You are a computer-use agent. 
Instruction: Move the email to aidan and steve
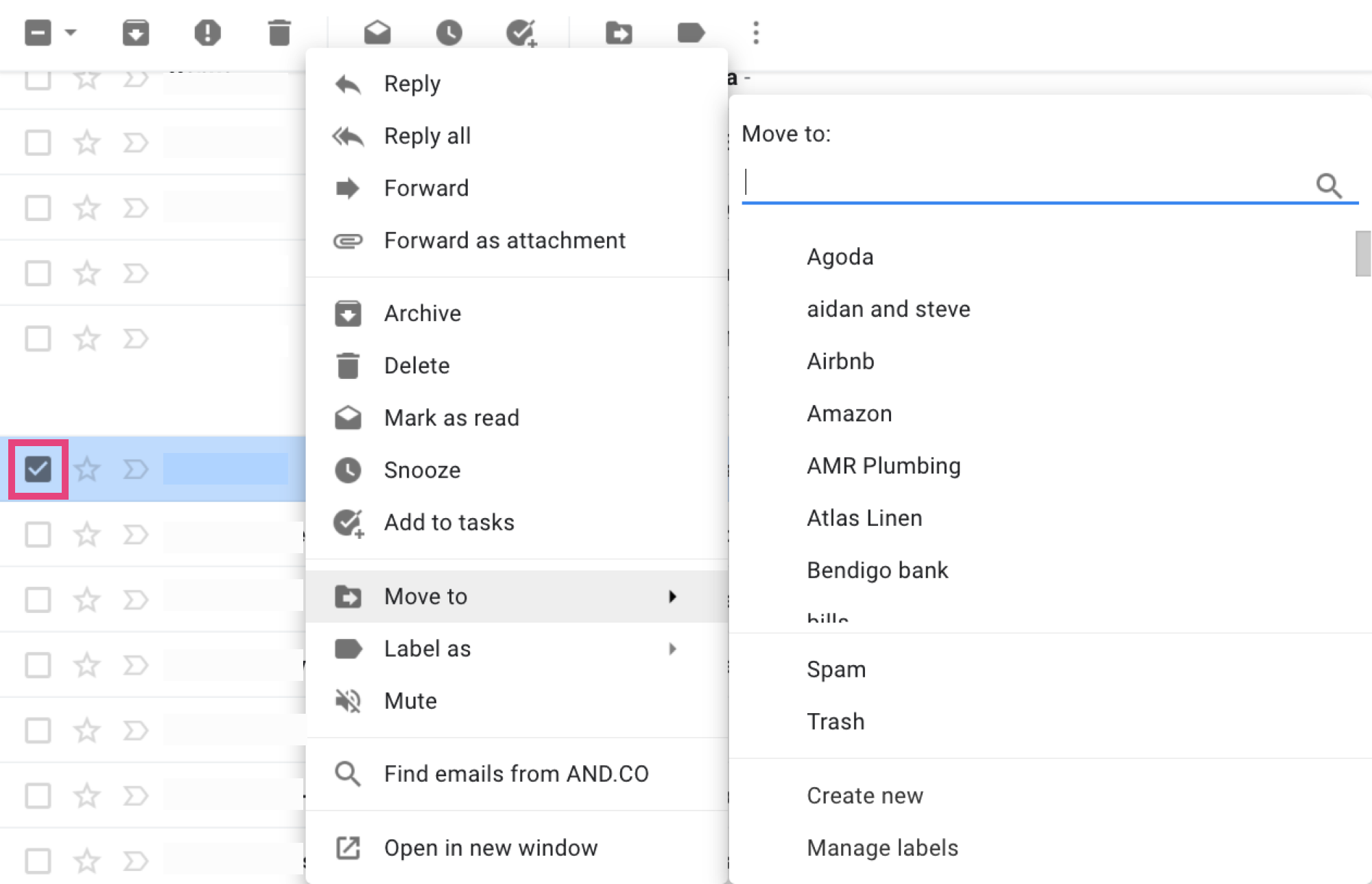[x=888, y=309]
